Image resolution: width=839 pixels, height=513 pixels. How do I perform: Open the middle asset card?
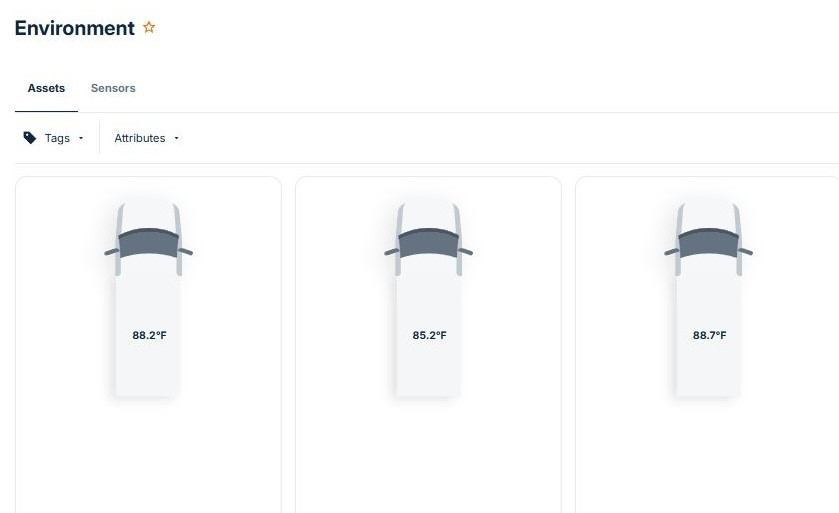[x=428, y=345]
